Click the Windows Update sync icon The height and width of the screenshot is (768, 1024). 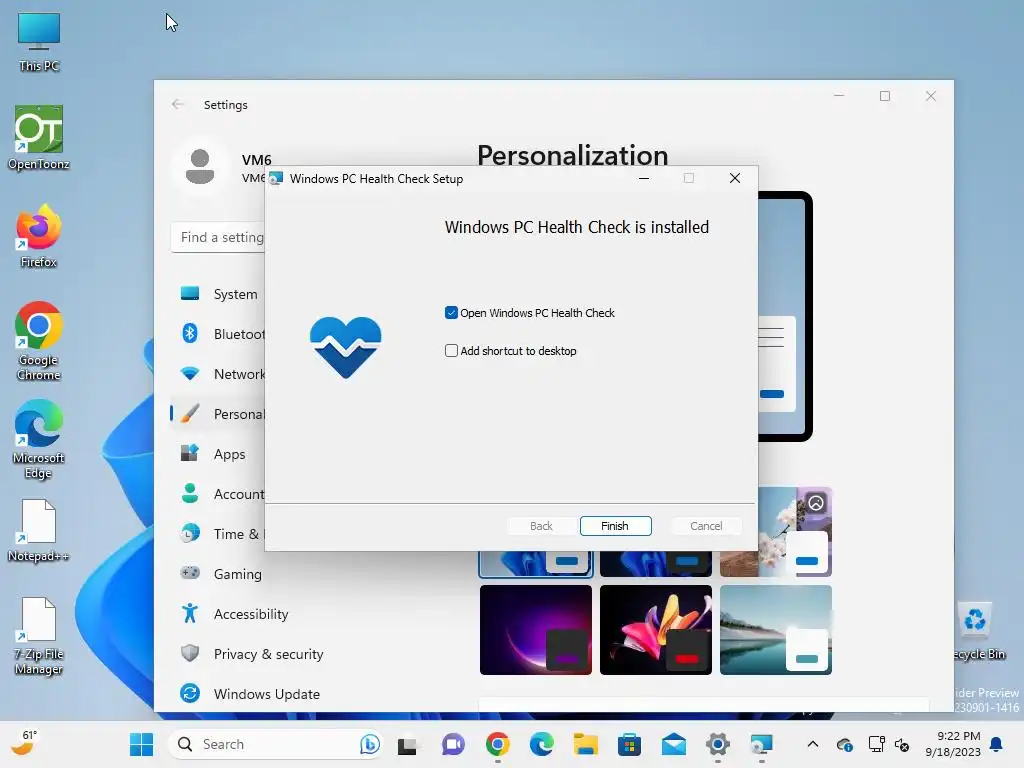[190, 693]
